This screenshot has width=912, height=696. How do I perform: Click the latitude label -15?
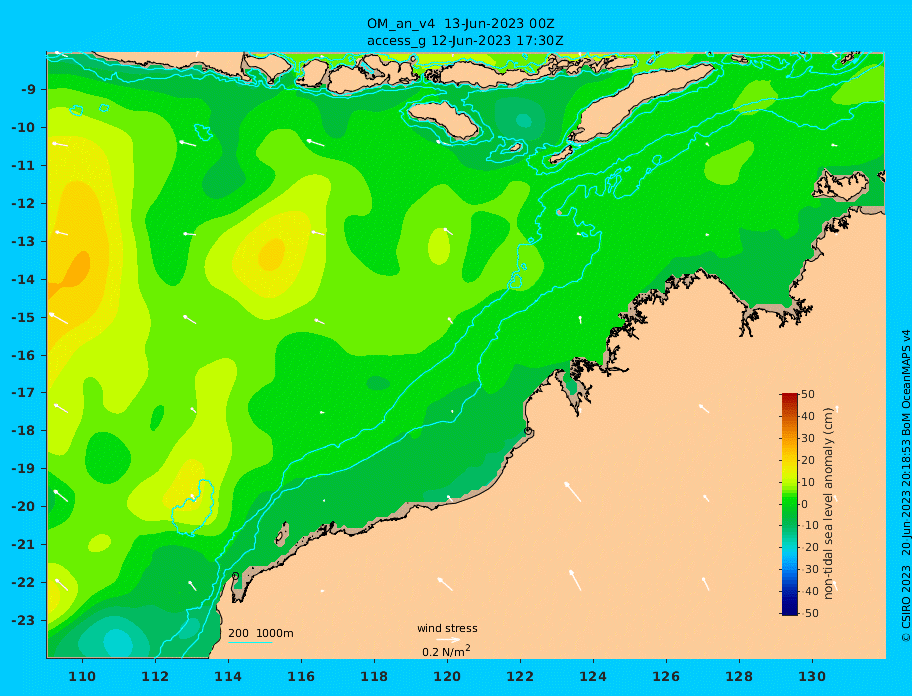(24, 317)
